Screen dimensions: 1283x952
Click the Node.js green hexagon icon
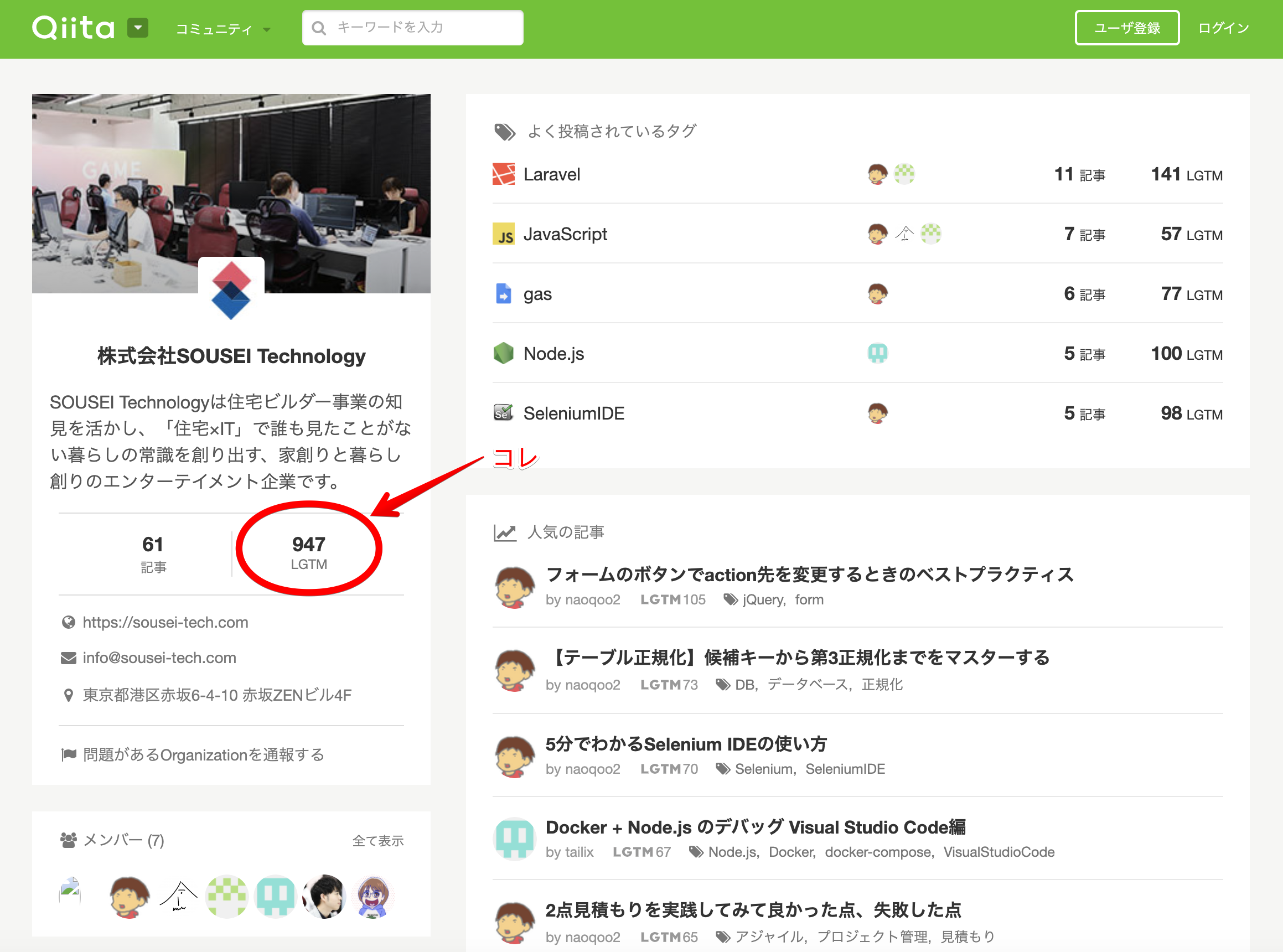pos(504,353)
